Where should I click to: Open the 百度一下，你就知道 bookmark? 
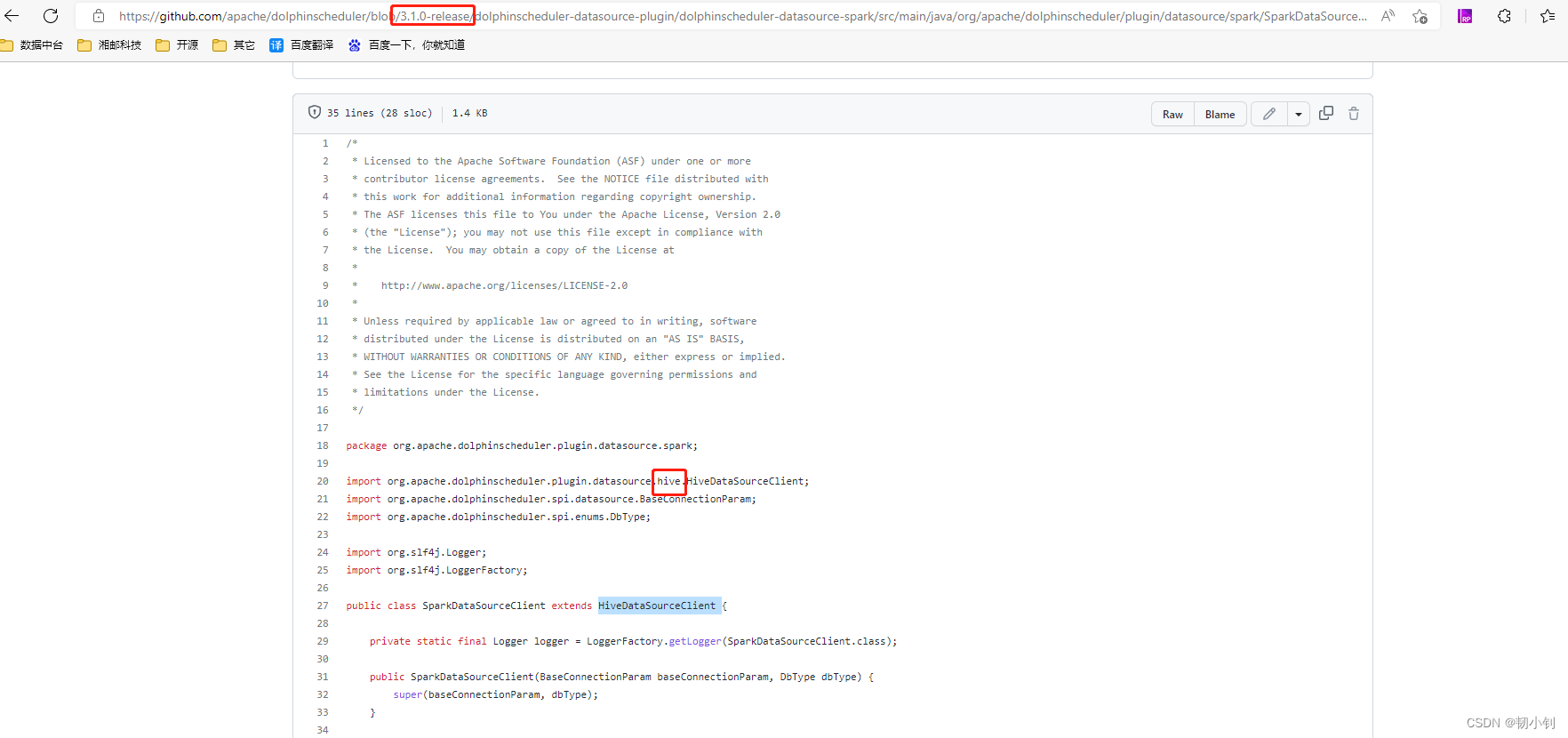[x=406, y=44]
